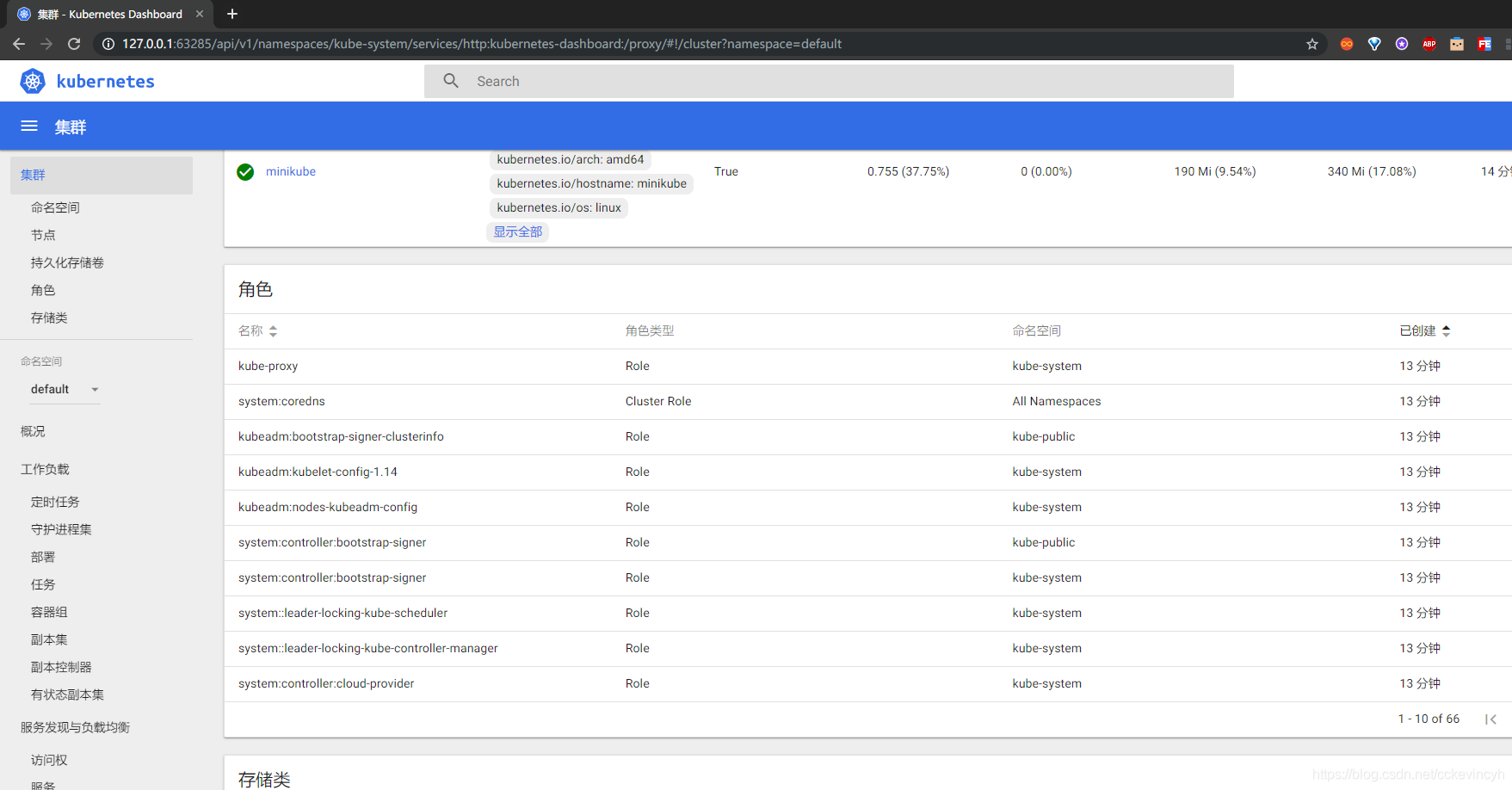Focus the Search input field
This screenshot has height=790, width=1512.
pyautogui.click(x=829, y=81)
